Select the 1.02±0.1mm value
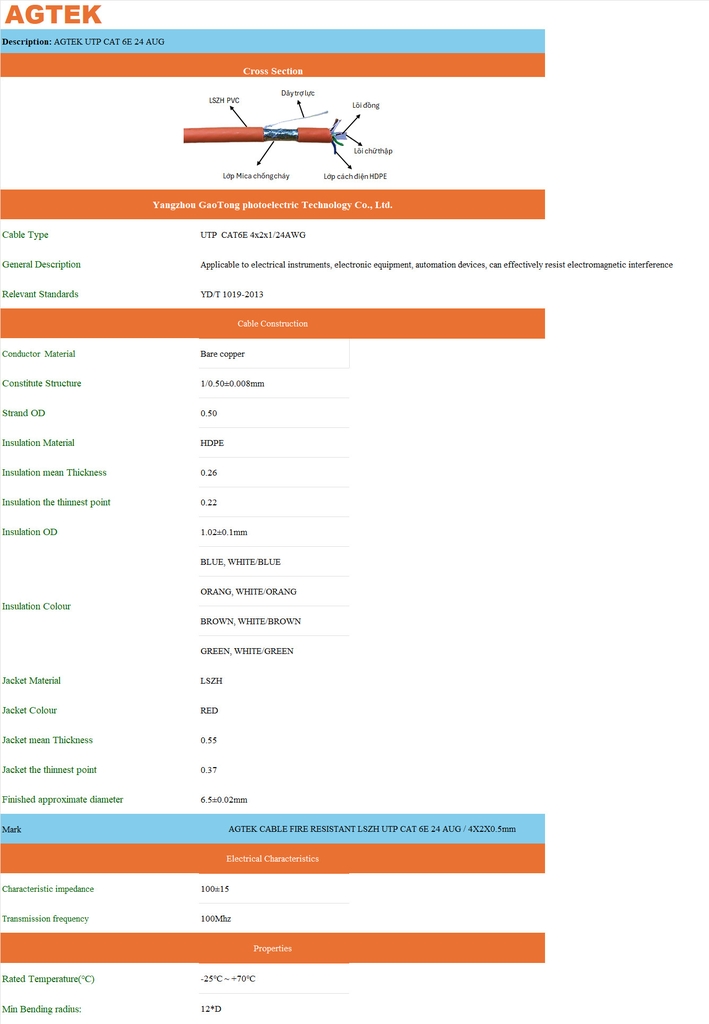This screenshot has width=709, height=1024. coord(224,532)
